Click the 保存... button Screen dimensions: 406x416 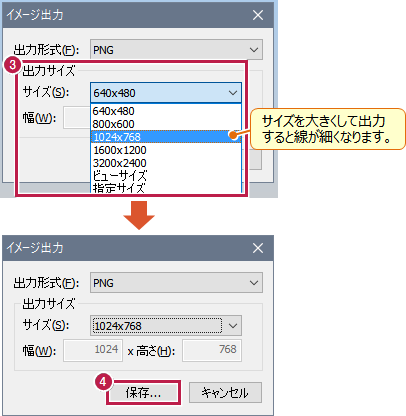click(143, 393)
